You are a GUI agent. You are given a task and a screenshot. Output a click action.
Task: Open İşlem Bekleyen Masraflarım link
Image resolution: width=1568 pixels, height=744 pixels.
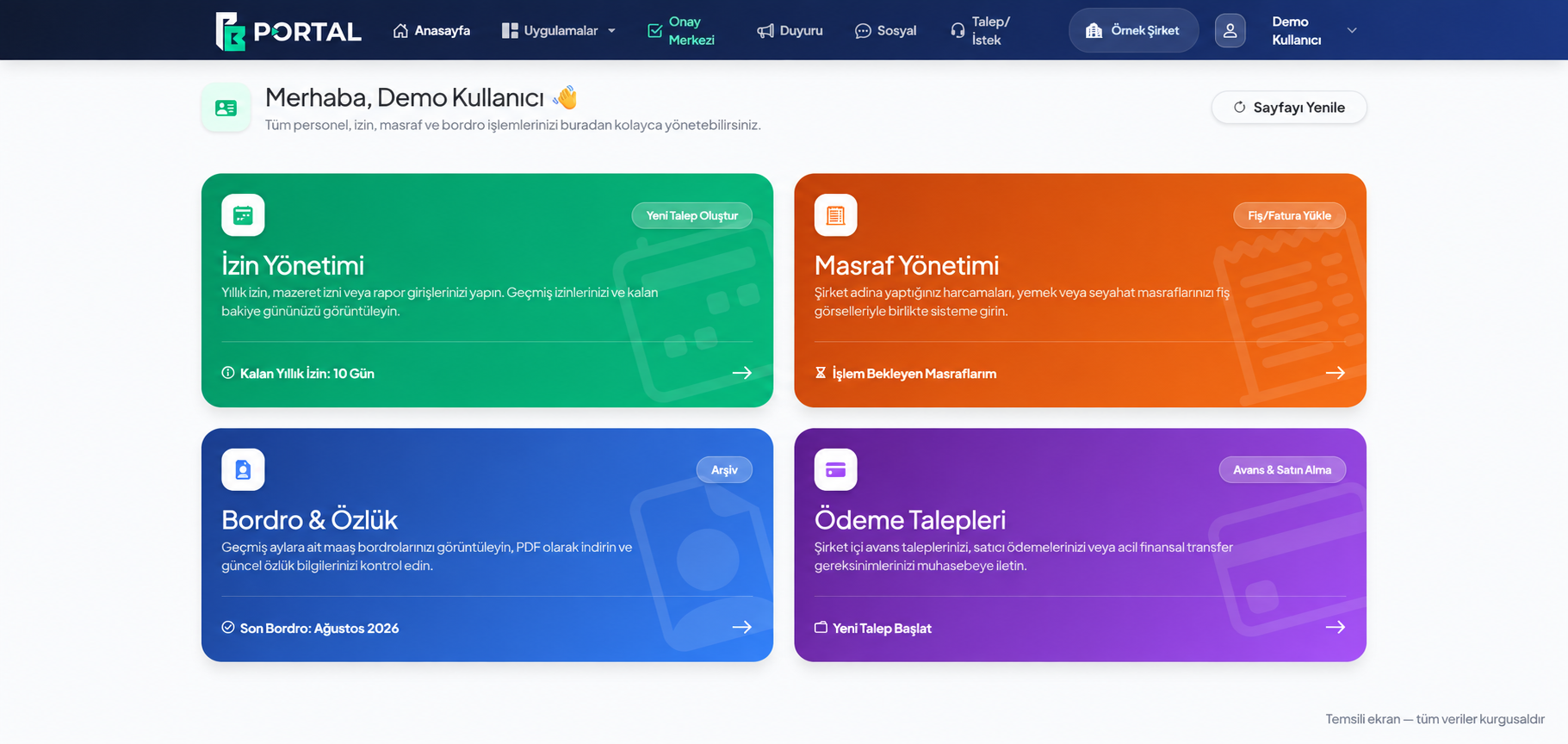(906, 373)
